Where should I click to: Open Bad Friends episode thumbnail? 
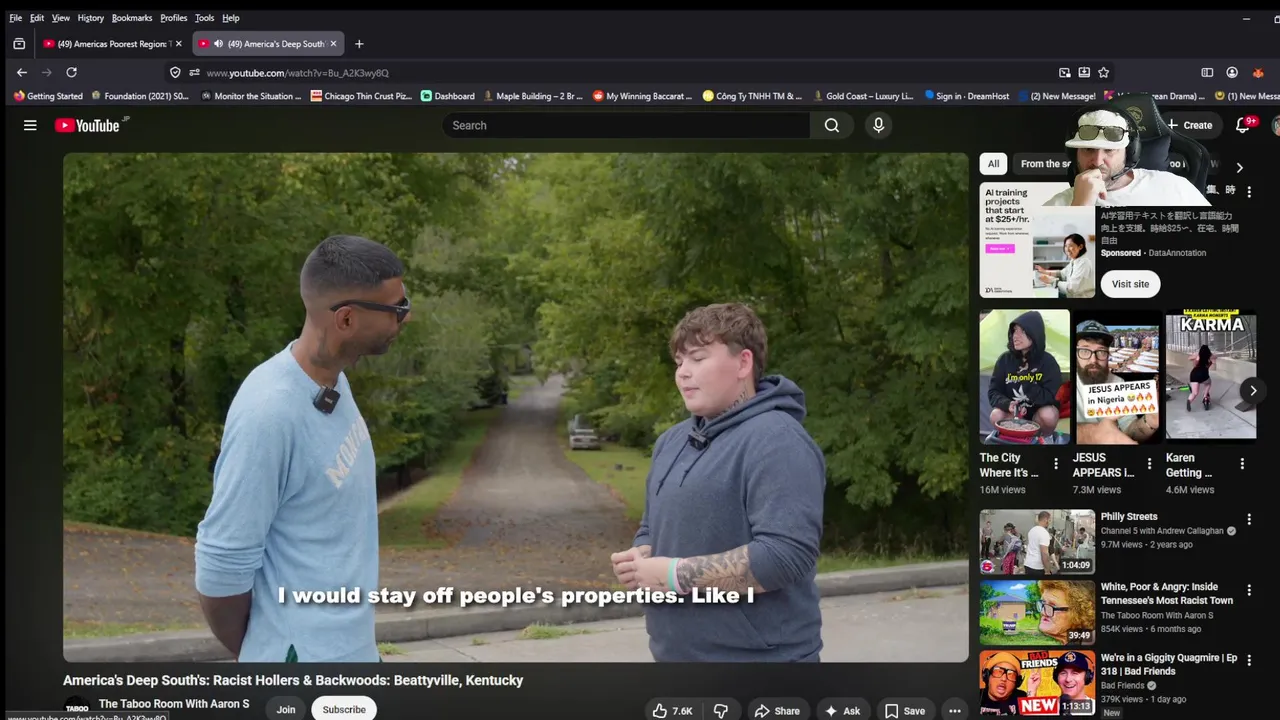(1037, 683)
